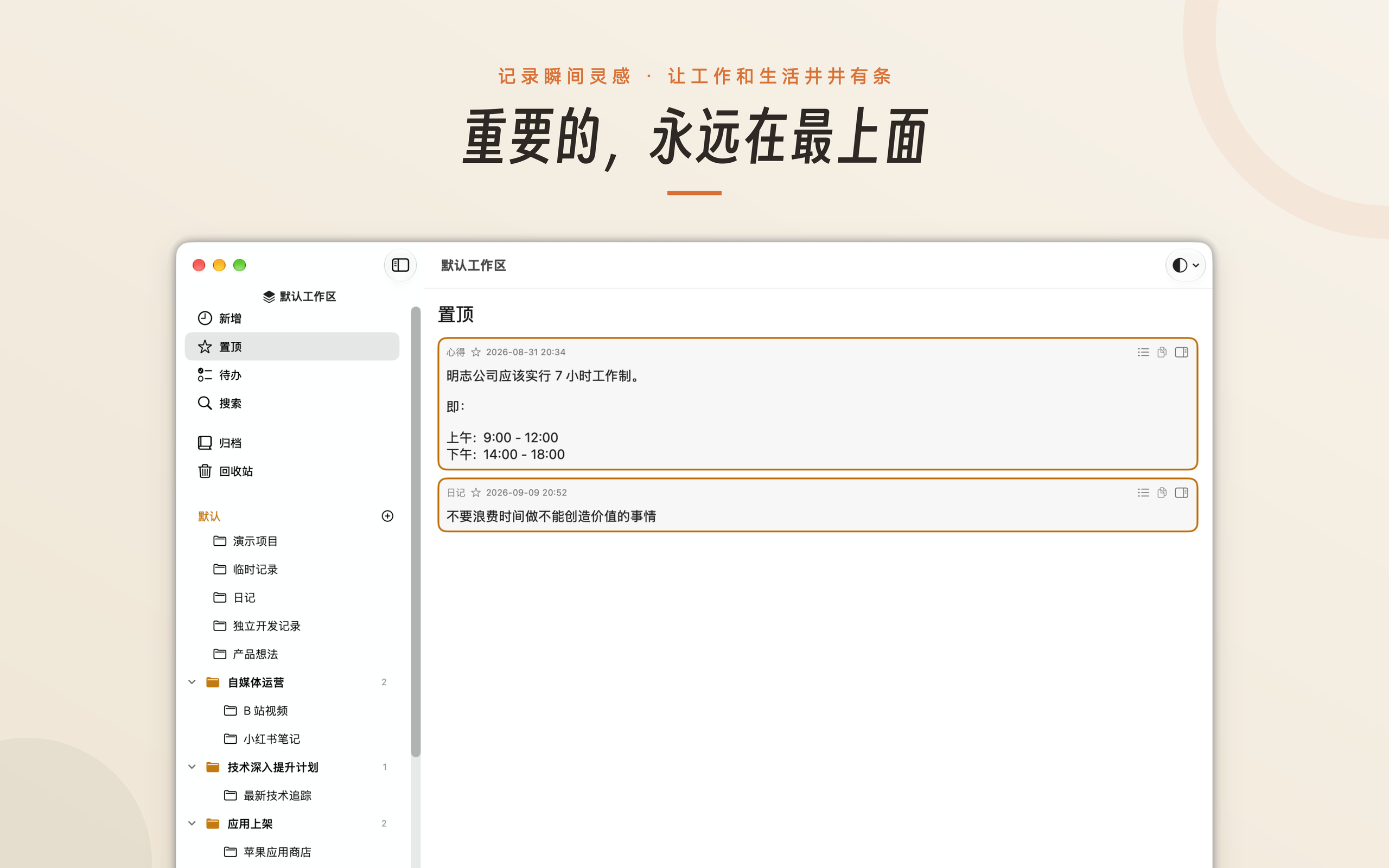Click list icon on 心得 note
This screenshot has height=868, width=1389.
(1143, 352)
